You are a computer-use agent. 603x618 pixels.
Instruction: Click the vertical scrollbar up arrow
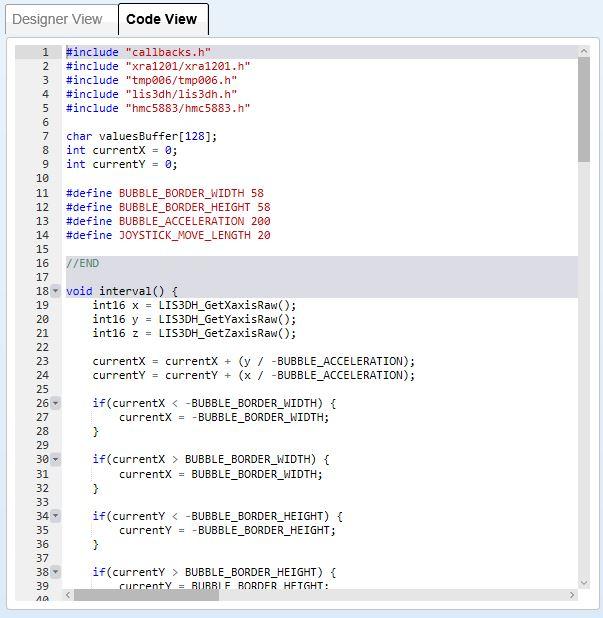coord(583,51)
